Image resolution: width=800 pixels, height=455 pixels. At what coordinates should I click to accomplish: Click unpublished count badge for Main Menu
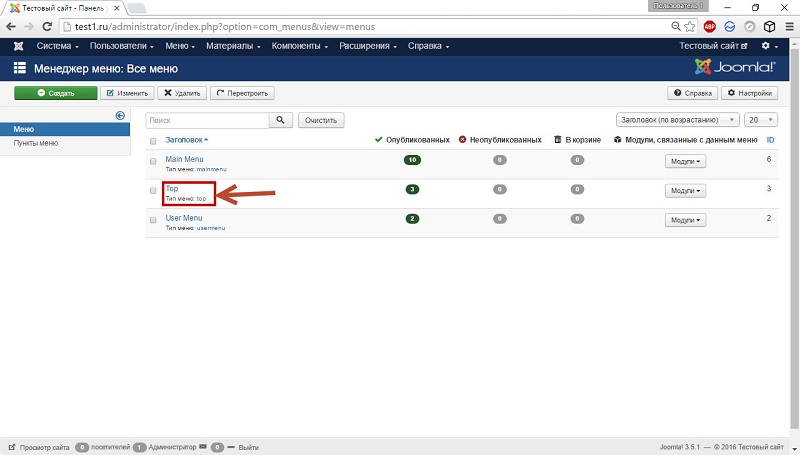click(499, 160)
